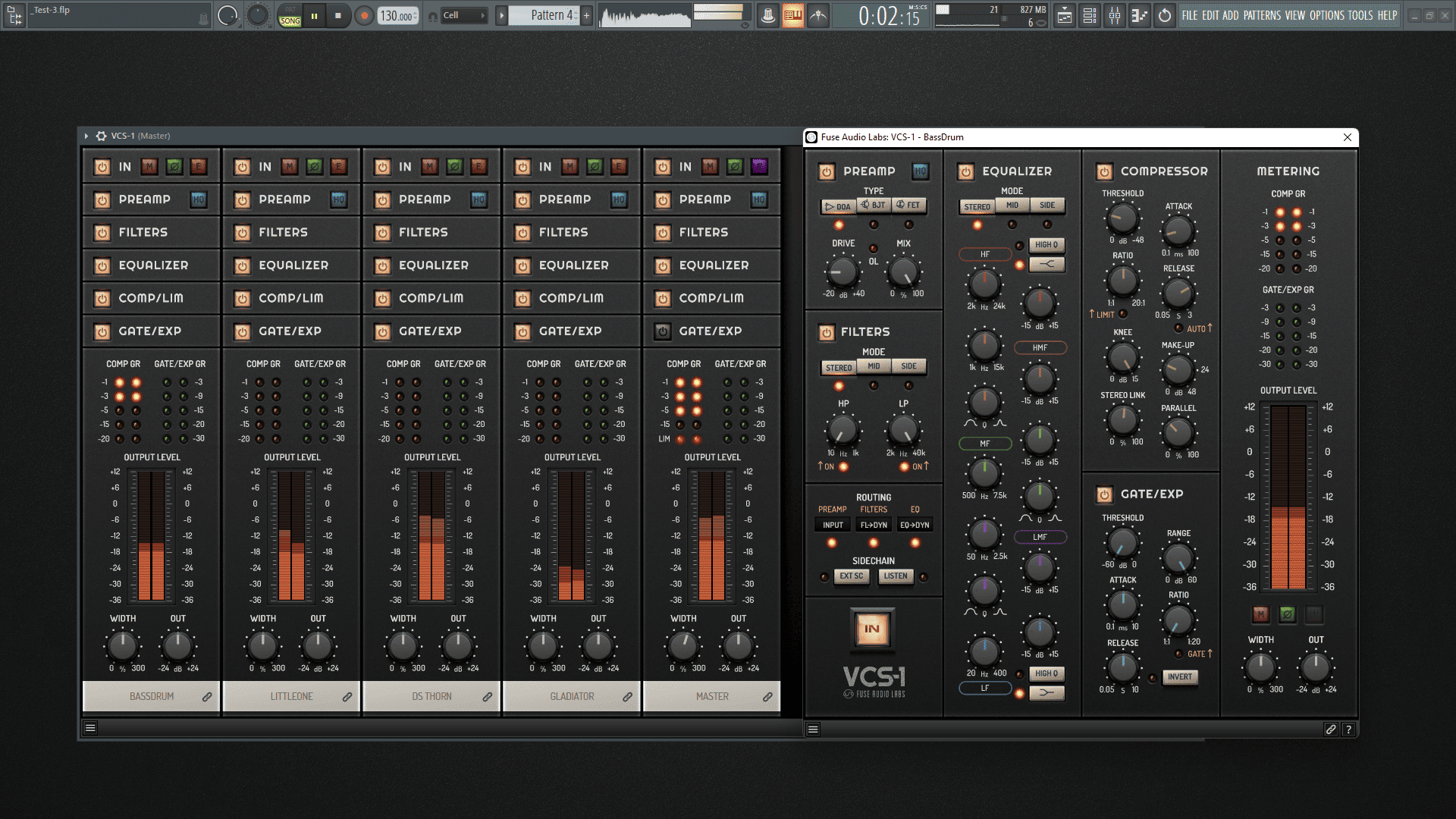
Task: Open the Cell snap dropdown in toolbar
Action: click(x=464, y=15)
